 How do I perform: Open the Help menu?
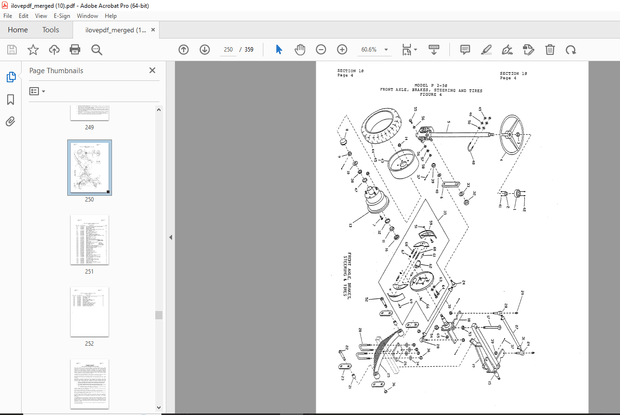(111, 16)
